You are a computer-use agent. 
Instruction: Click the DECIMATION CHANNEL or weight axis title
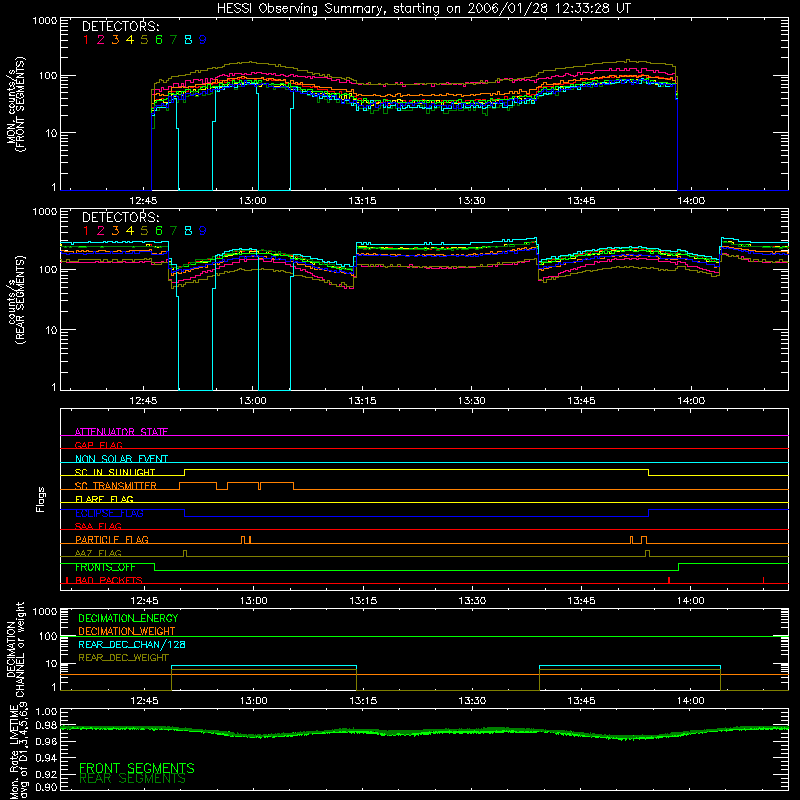coord(15,650)
